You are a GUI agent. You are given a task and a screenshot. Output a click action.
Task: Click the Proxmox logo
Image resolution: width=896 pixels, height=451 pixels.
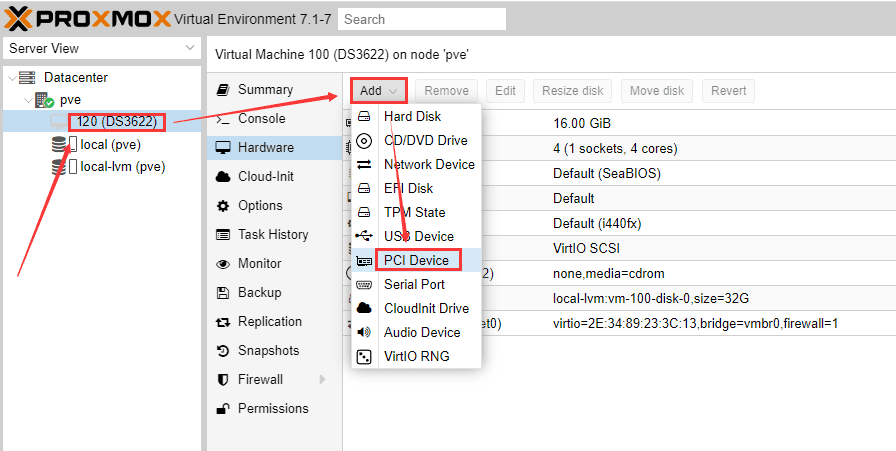coord(88,19)
